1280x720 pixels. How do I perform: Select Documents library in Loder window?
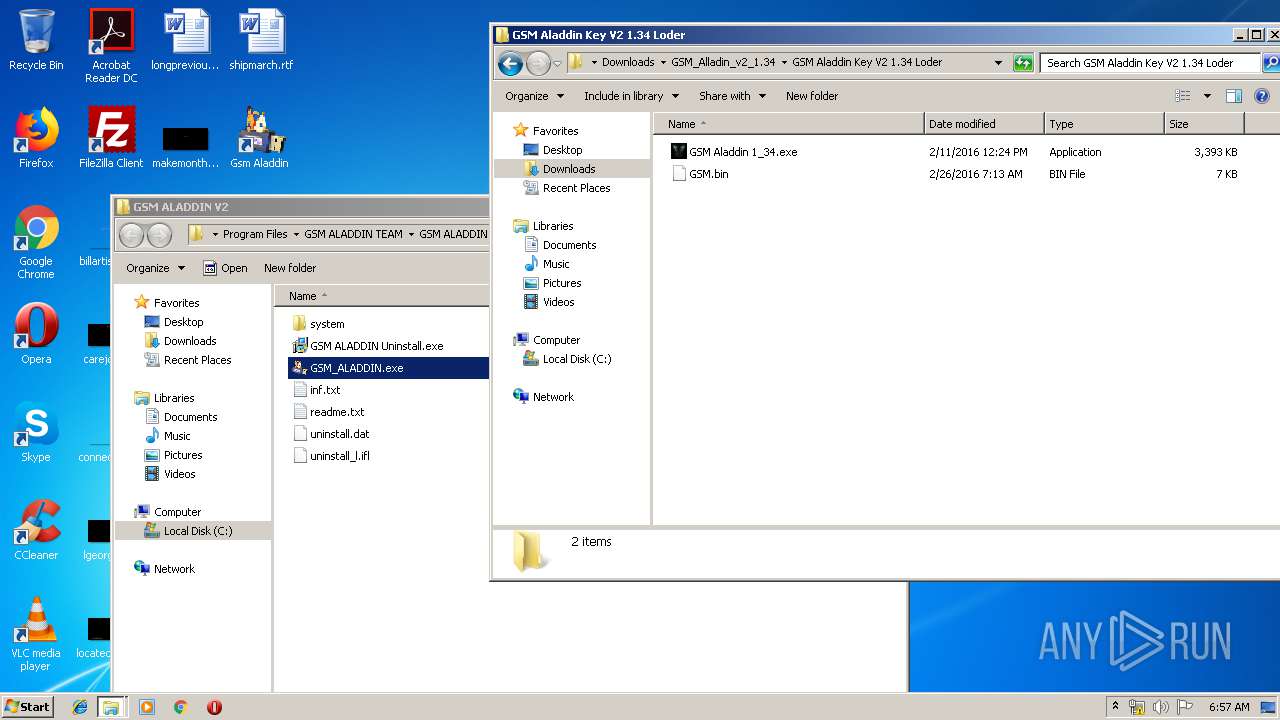[x=569, y=245]
